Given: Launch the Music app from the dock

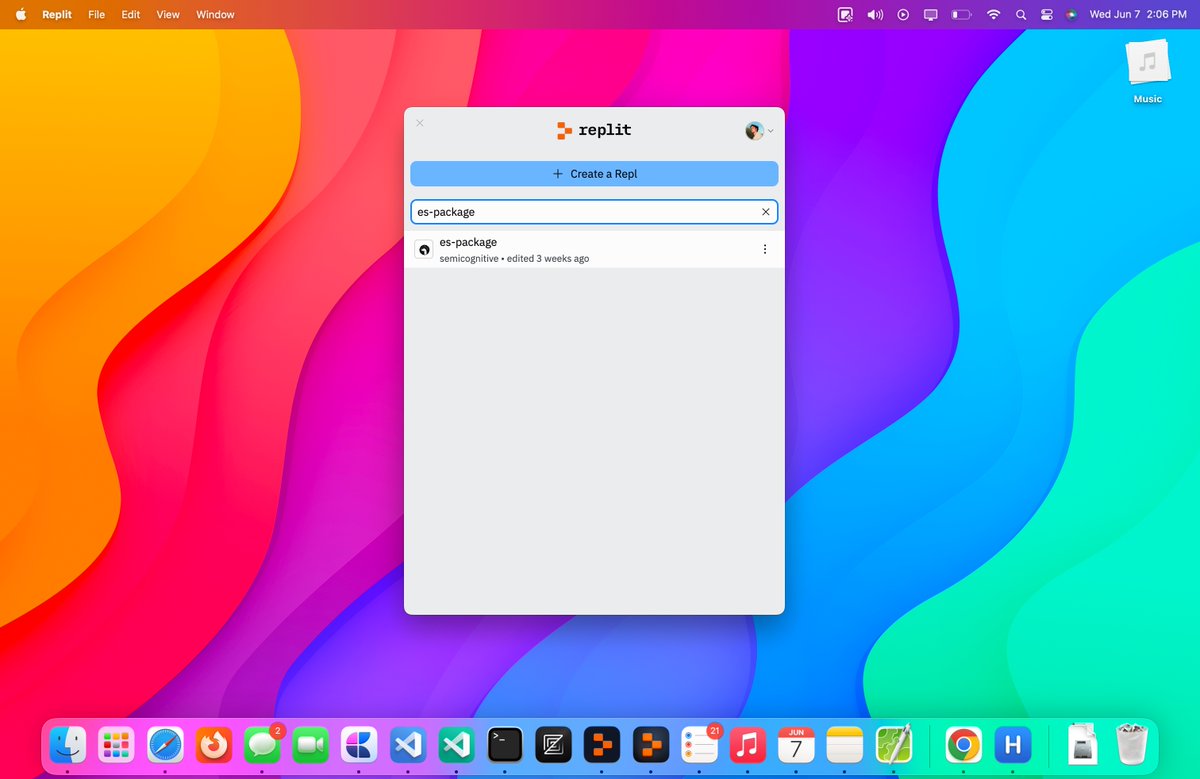Looking at the screenshot, I should pyautogui.click(x=748, y=745).
